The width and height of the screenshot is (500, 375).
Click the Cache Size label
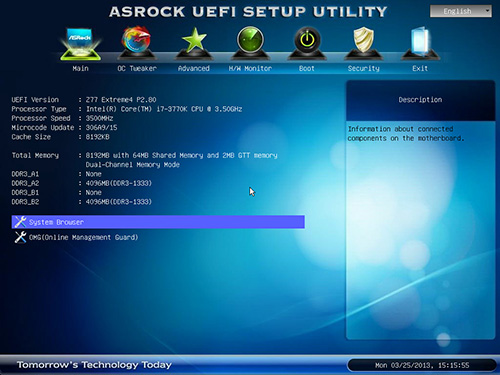point(31,137)
